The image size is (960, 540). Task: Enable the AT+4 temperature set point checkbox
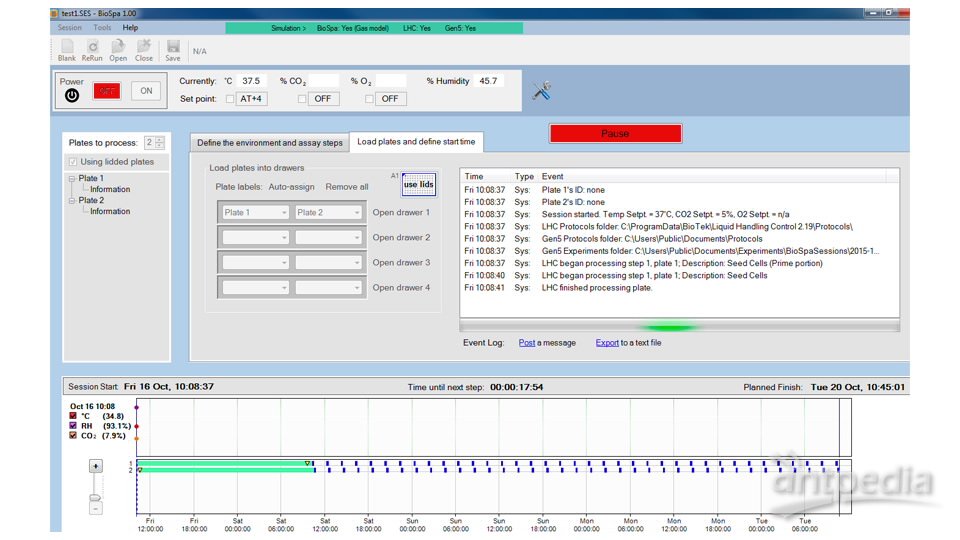231,99
